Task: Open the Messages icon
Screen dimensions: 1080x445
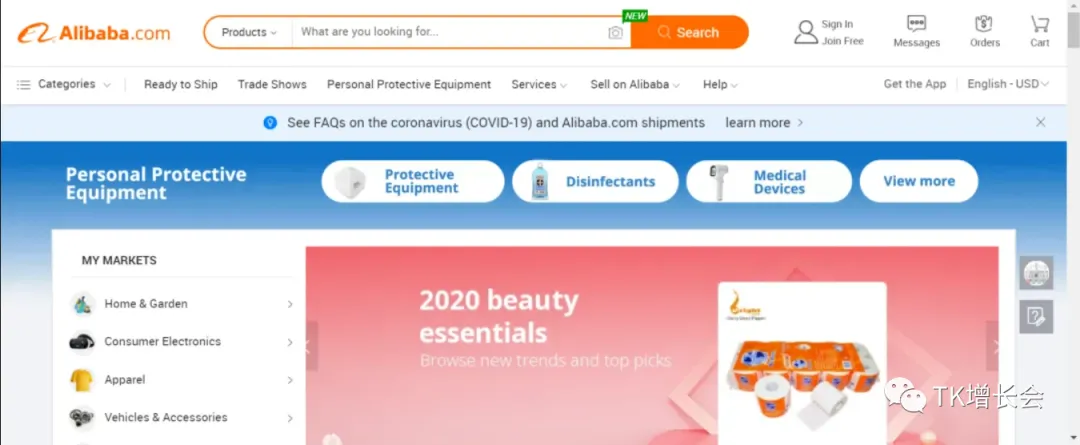Action: click(916, 23)
